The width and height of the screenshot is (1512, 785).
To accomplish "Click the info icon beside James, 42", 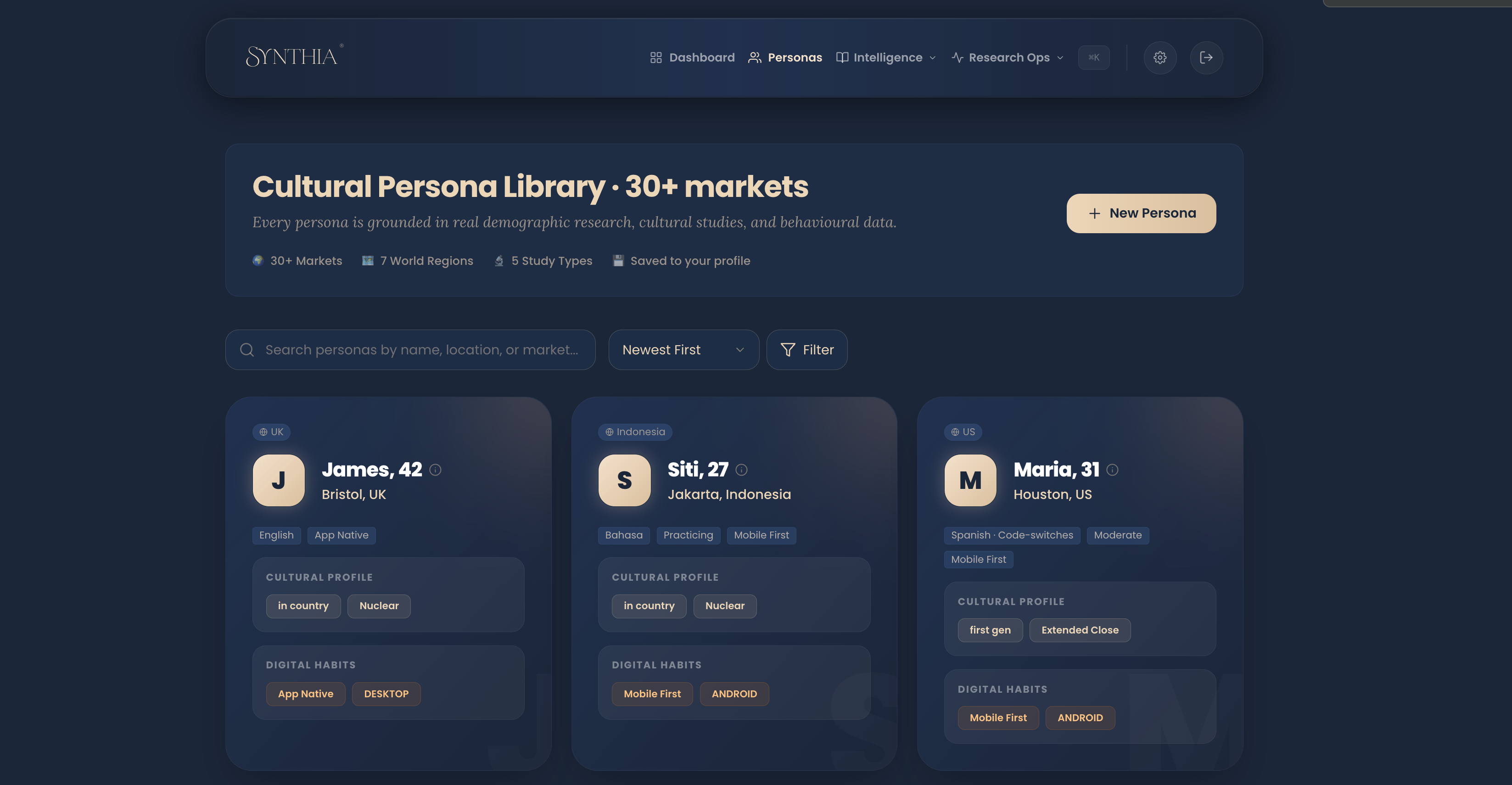I will coord(435,470).
